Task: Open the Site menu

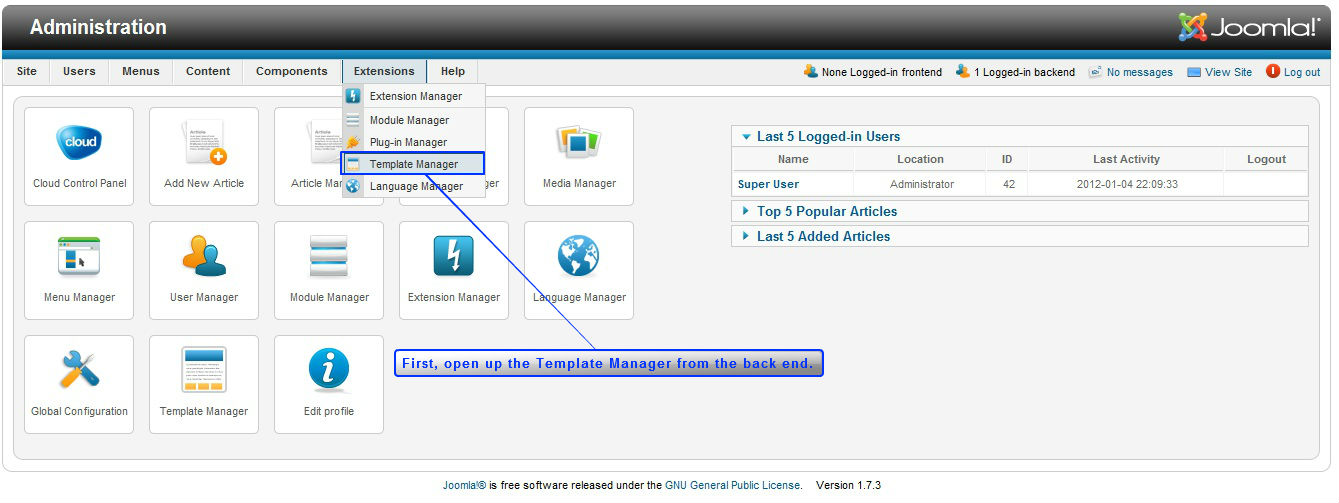Action: click(x=27, y=72)
